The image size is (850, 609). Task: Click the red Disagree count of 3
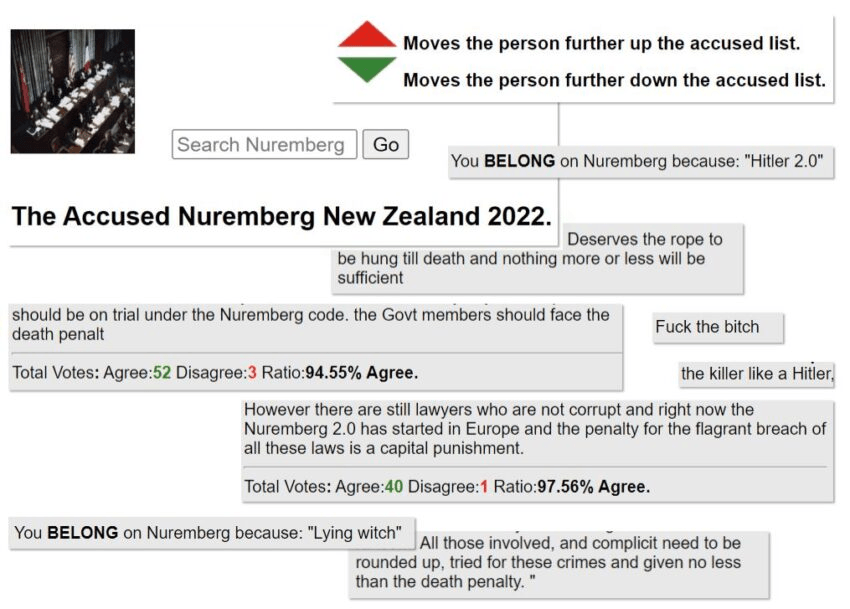pyautogui.click(x=252, y=373)
